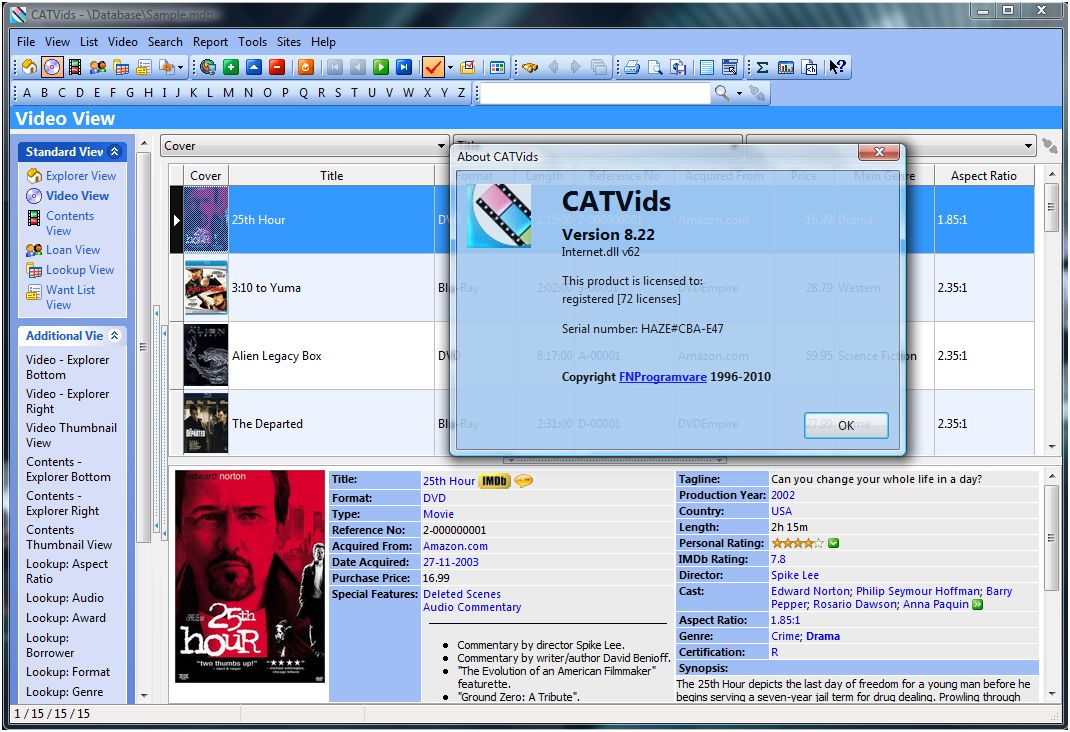The image size is (1070, 732).
Task: Open the Tools menu
Action: (252, 42)
